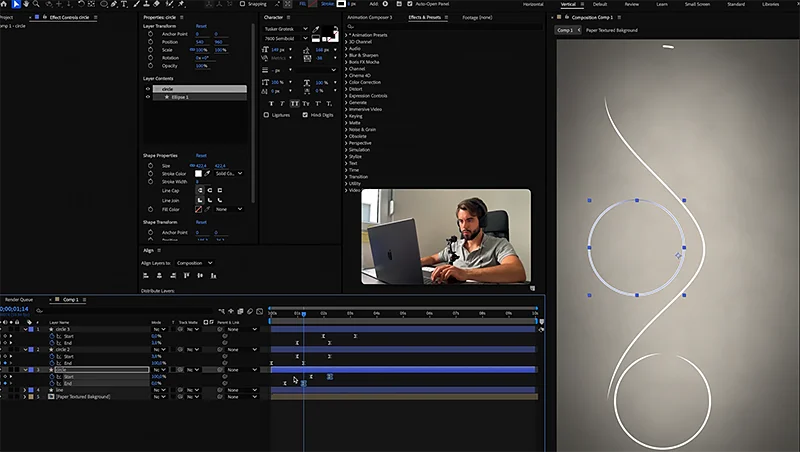Screen dimensions: 800x452
Task: Select the Brush tool
Action: point(137,4)
